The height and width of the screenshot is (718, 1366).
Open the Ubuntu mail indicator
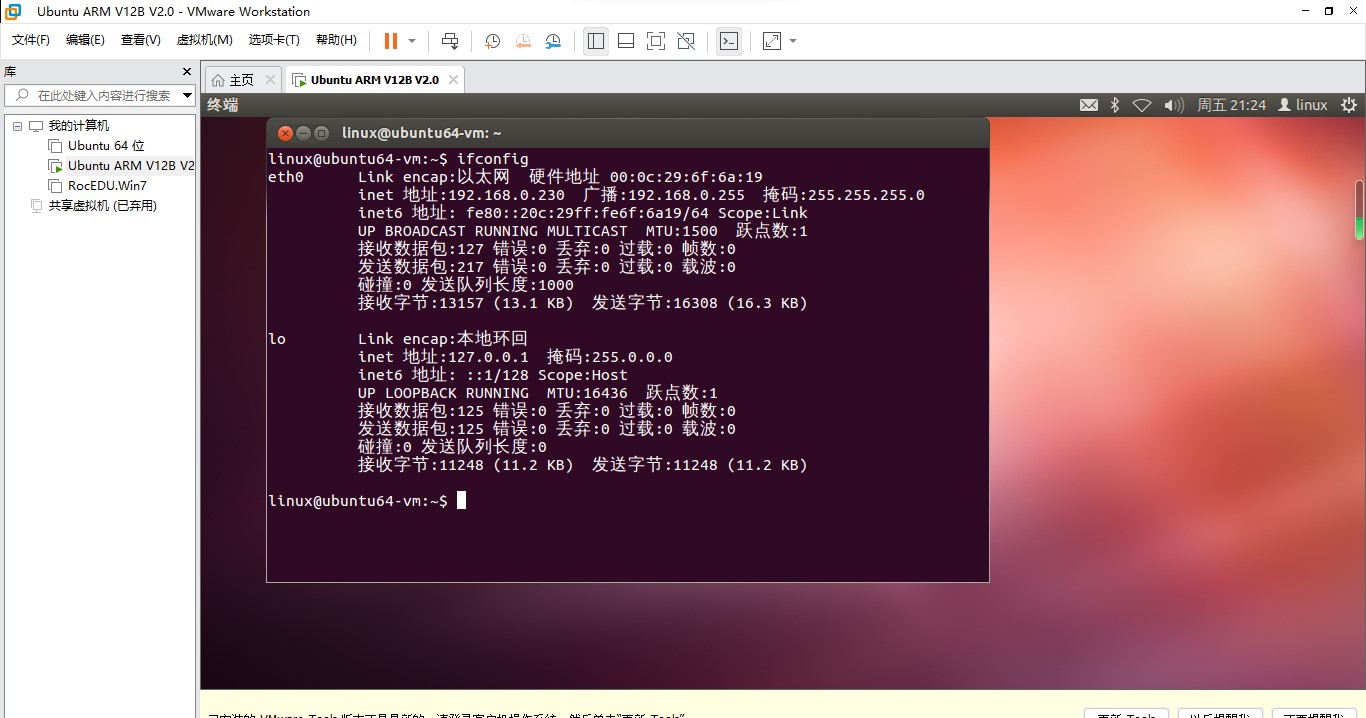1089,105
